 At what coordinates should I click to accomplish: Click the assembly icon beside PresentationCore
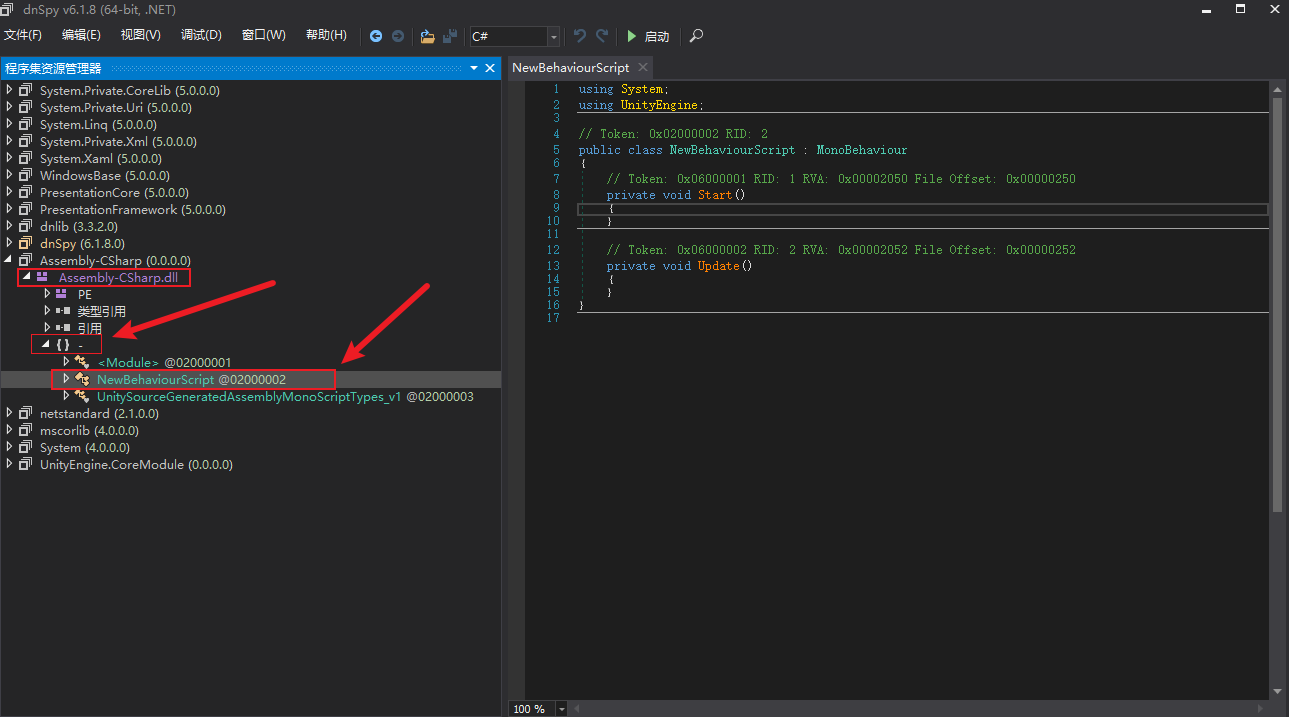coord(26,192)
